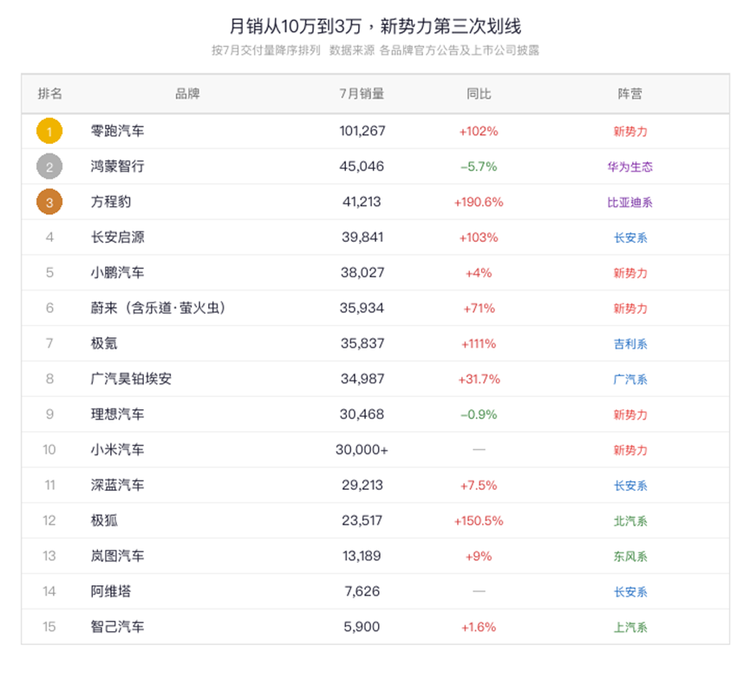Screen dimensions: 750x698
Task: Click sales figure 23,517
Action: (x=362, y=521)
